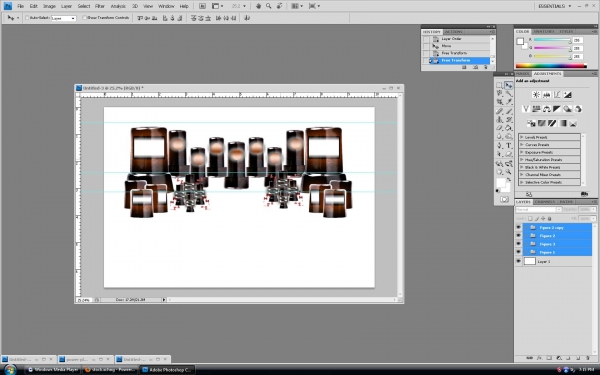Click the Zoom tool in application bar
Screen dimensions: 600x375
(269, 6)
